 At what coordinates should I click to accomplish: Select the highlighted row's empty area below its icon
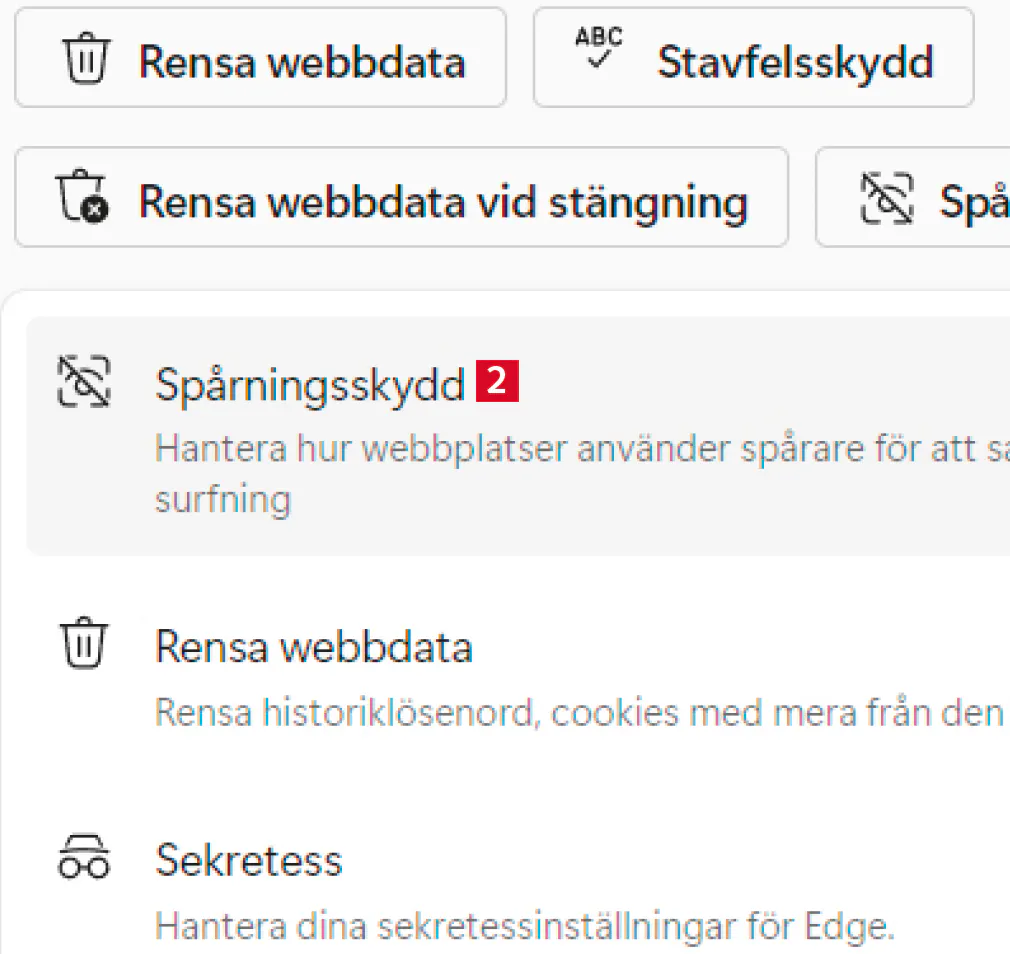click(86, 490)
